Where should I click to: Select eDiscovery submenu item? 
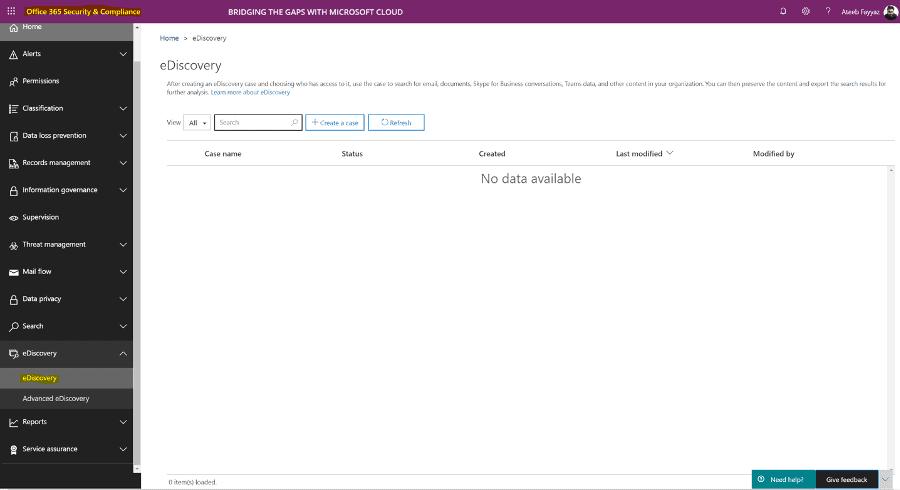pos(67,378)
